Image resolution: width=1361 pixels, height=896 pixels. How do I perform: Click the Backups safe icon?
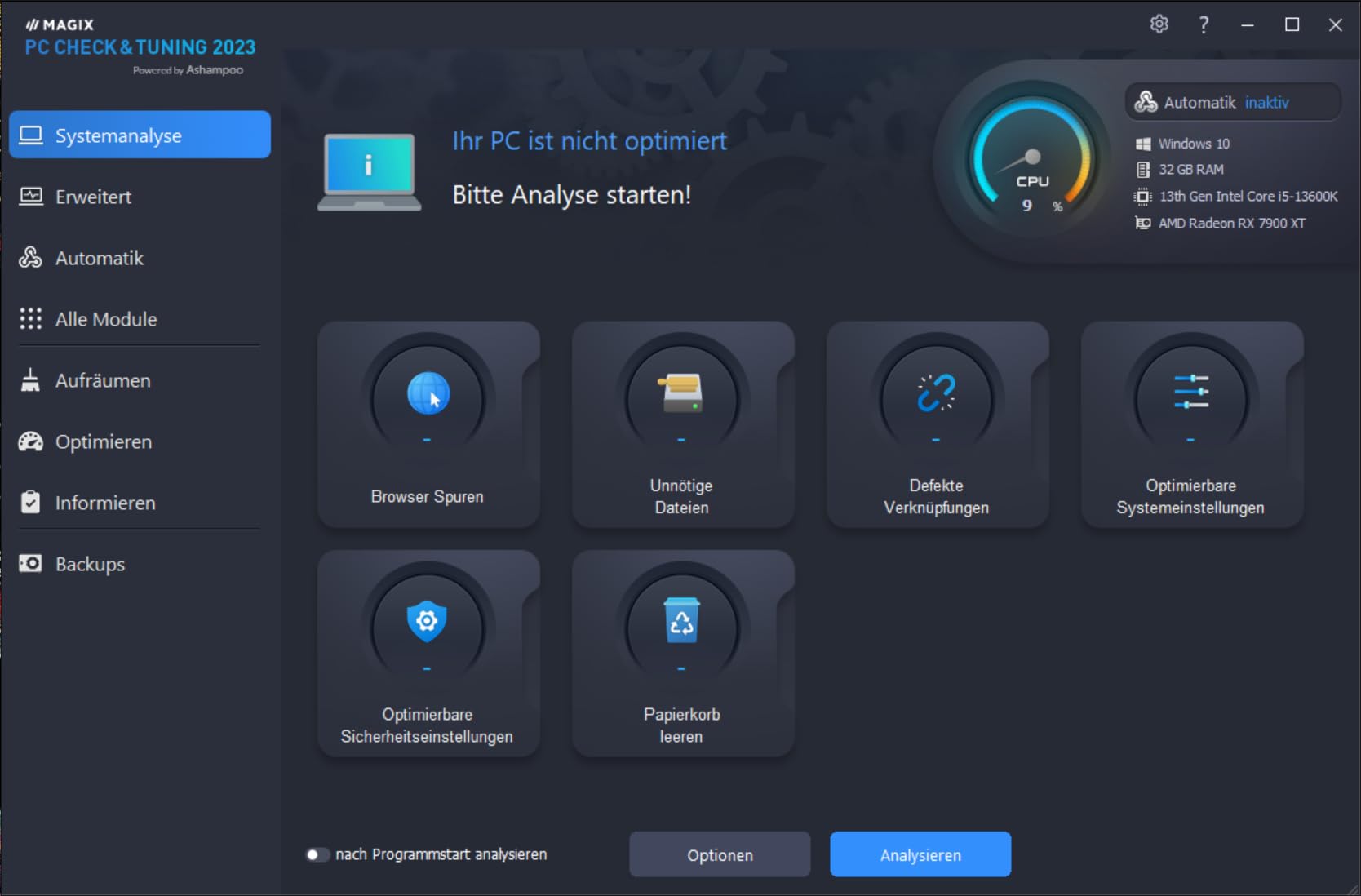click(x=30, y=564)
